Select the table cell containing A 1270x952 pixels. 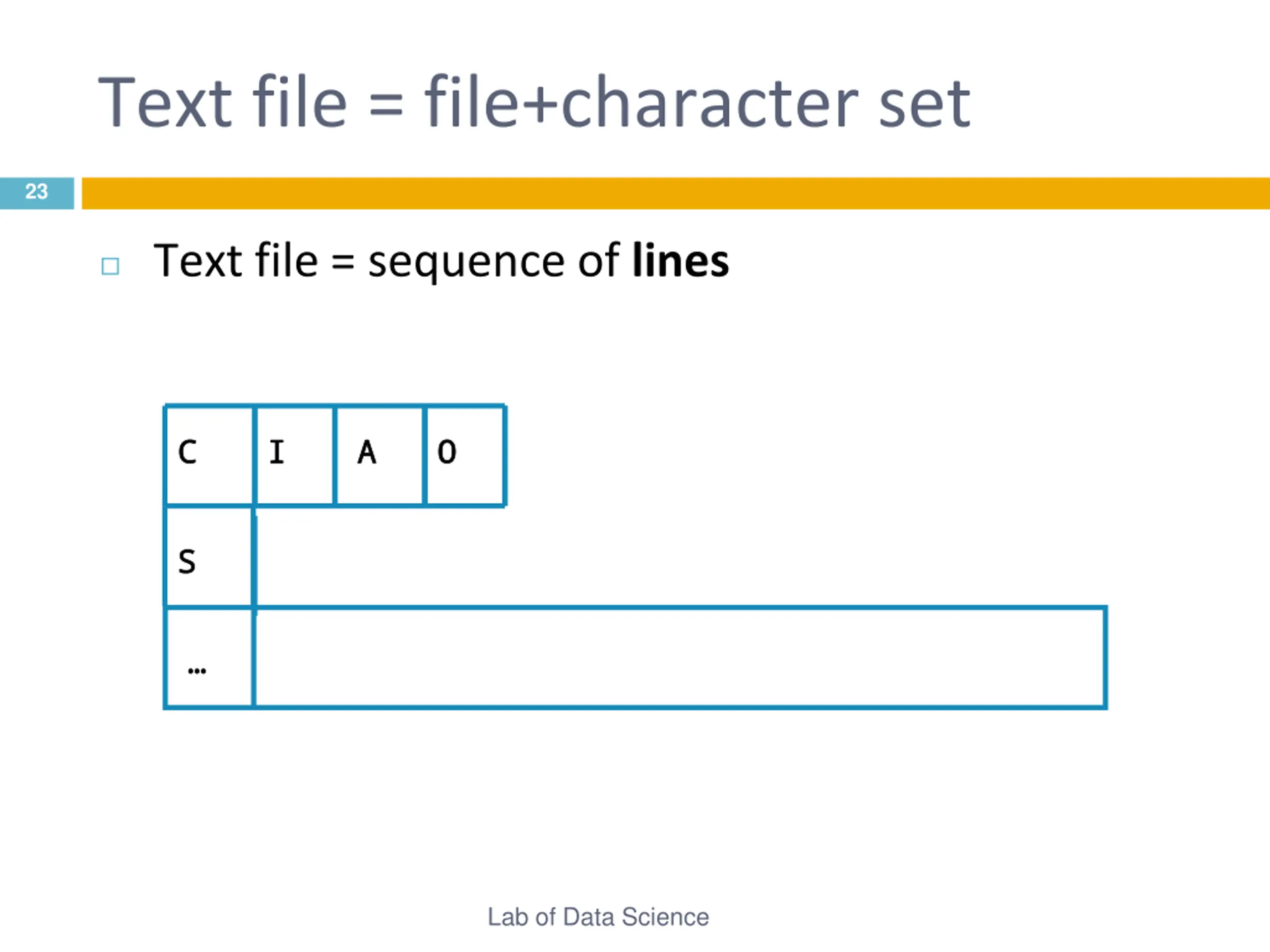coord(380,456)
